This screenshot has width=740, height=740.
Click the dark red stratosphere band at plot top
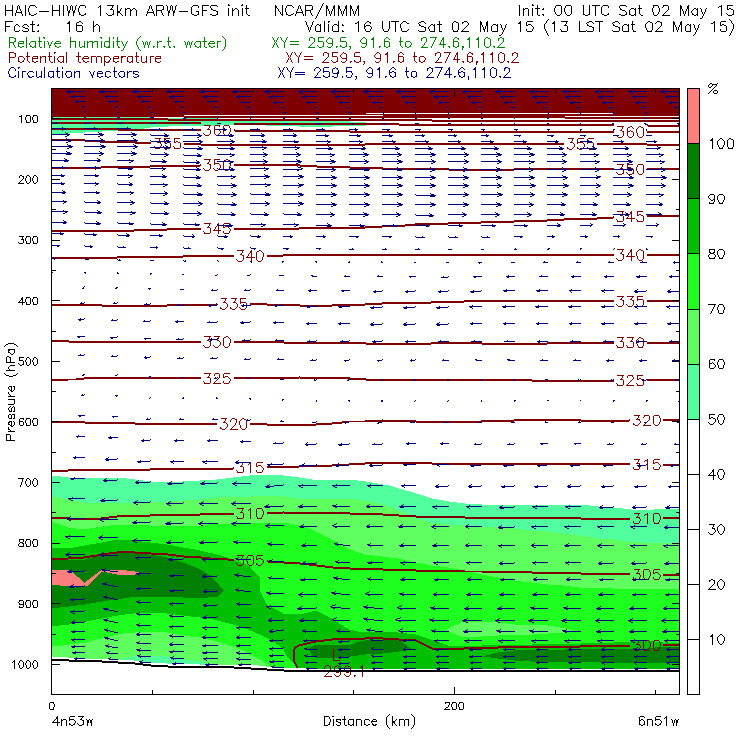click(x=365, y=101)
